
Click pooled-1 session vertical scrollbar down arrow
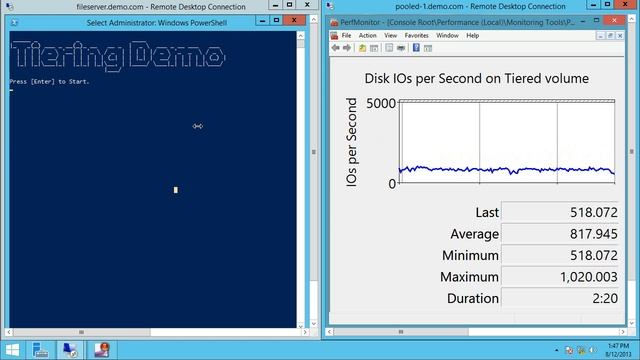pyautogui.click(x=632, y=323)
